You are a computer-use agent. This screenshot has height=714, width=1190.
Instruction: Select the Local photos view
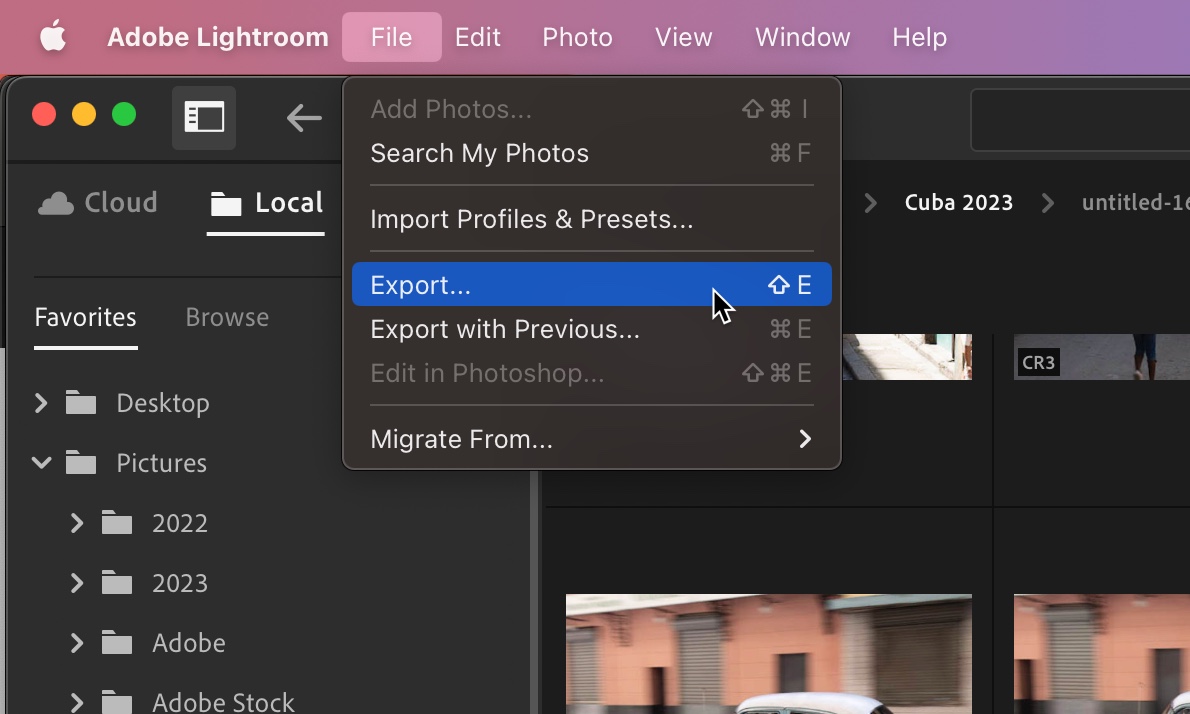coord(266,203)
